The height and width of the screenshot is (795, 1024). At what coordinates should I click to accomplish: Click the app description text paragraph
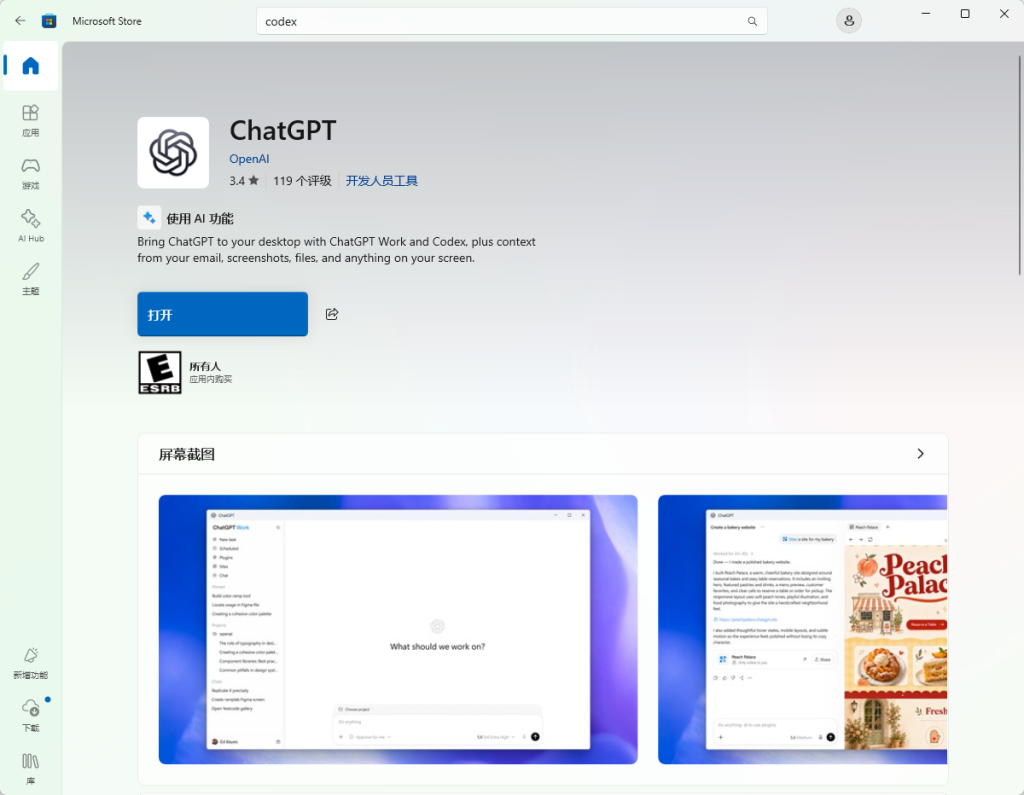click(x=336, y=250)
